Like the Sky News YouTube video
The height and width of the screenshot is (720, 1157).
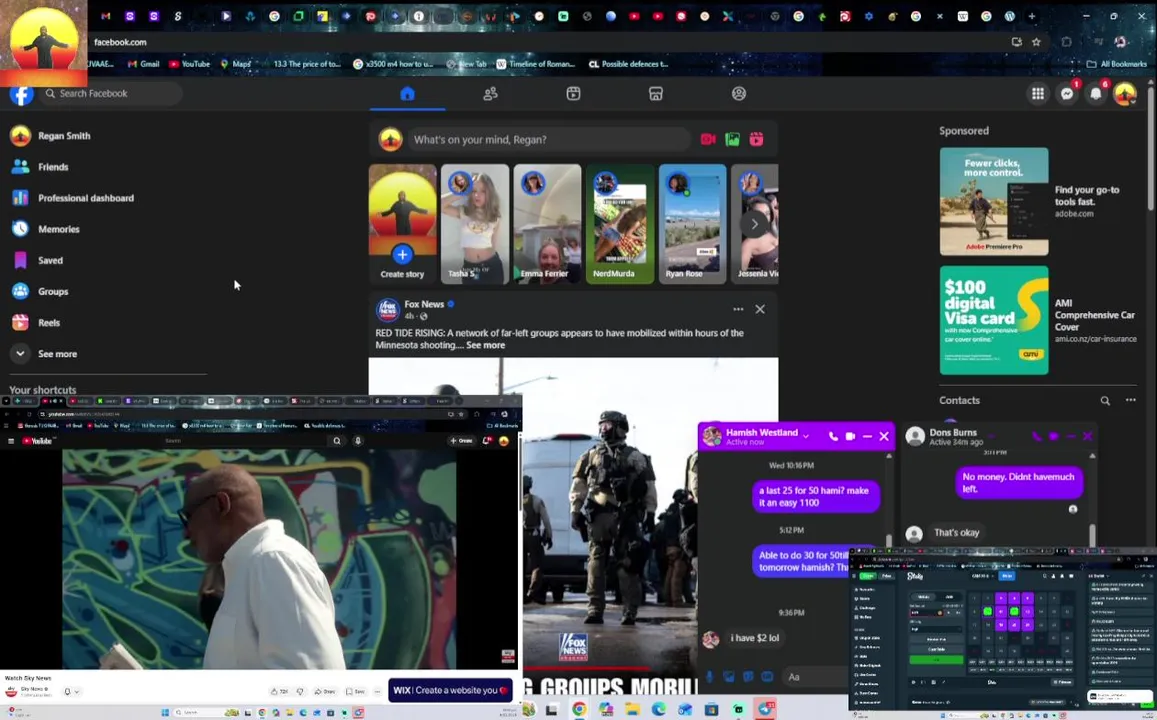[x=280, y=691]
